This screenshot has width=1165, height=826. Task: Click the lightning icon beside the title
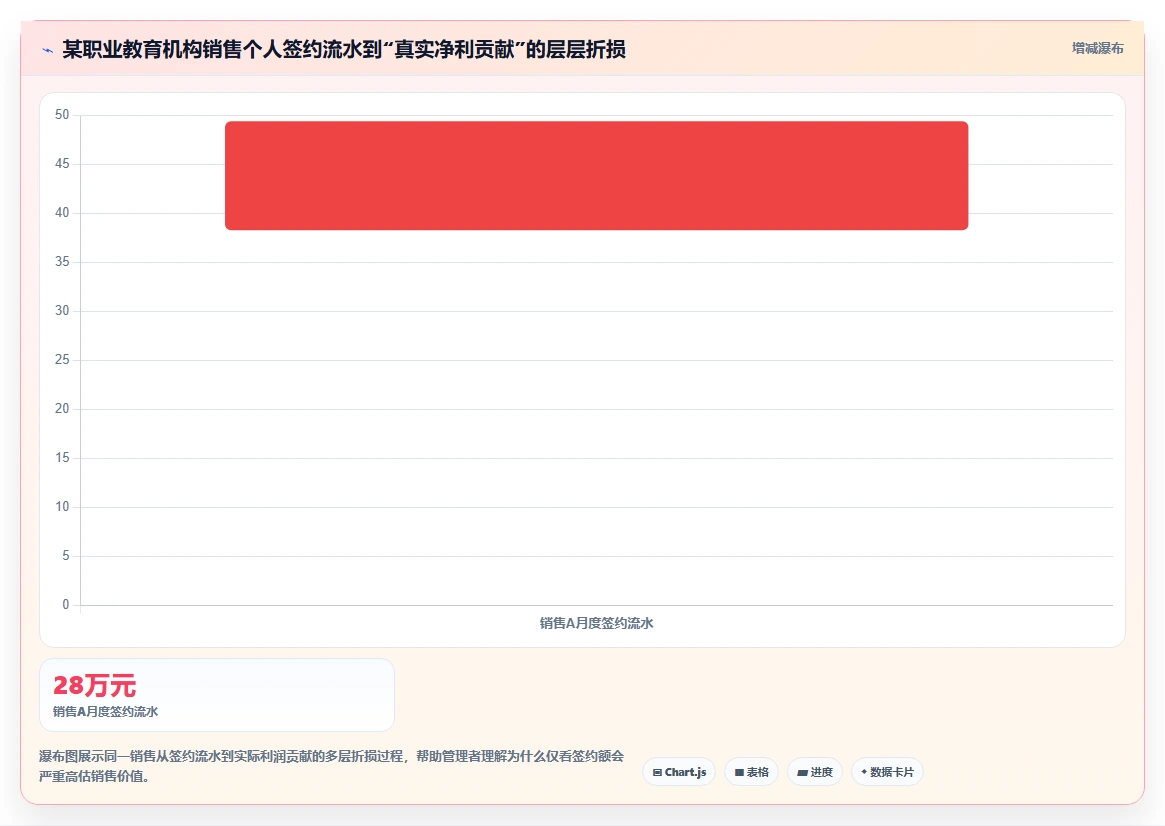click(48, 51)
